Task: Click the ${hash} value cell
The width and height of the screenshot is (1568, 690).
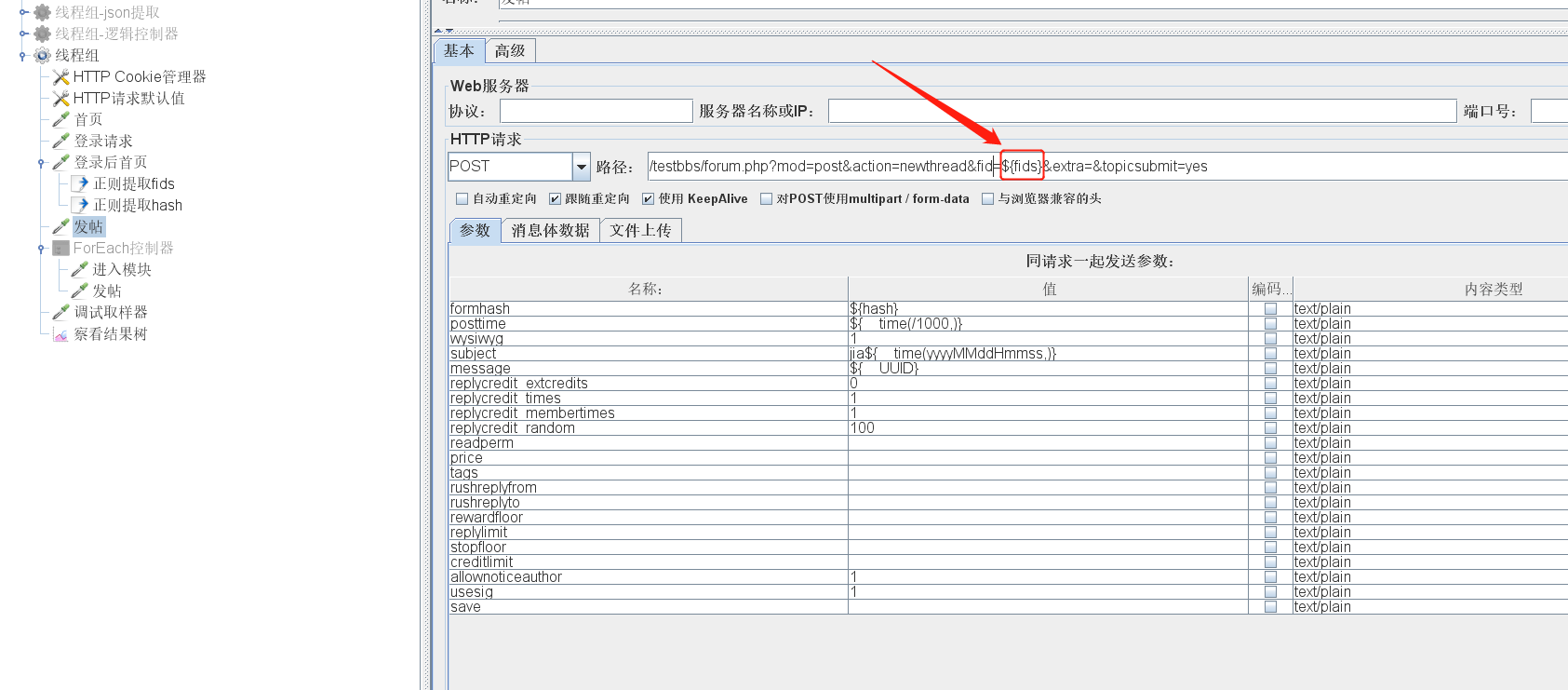Action: tap(1048, 308)
